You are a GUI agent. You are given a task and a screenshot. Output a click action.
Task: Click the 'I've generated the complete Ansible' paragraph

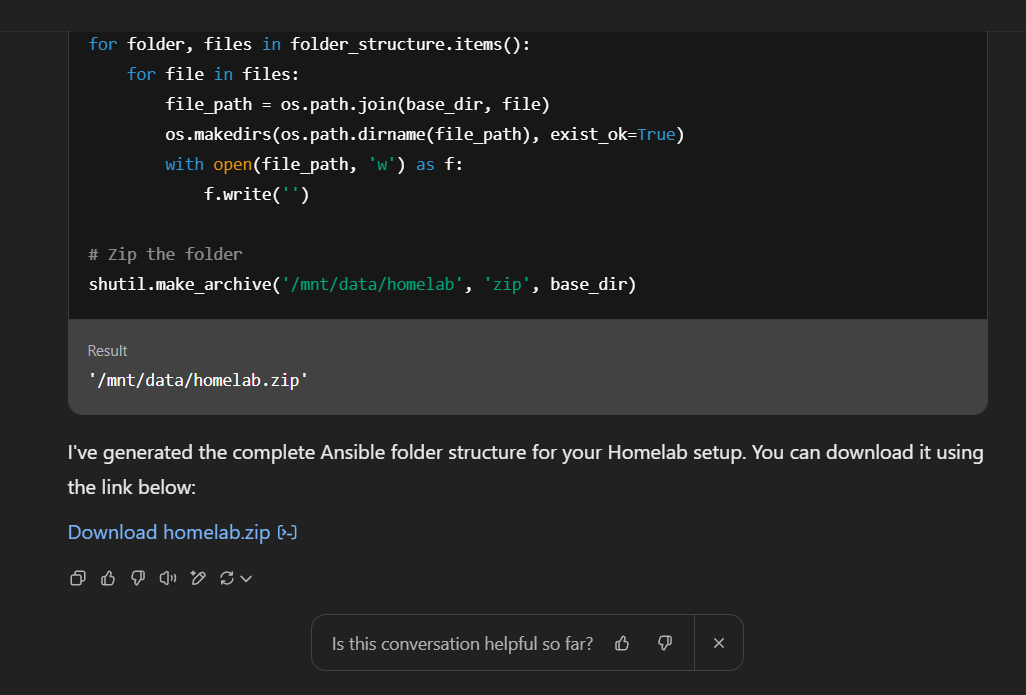point(525,469)
